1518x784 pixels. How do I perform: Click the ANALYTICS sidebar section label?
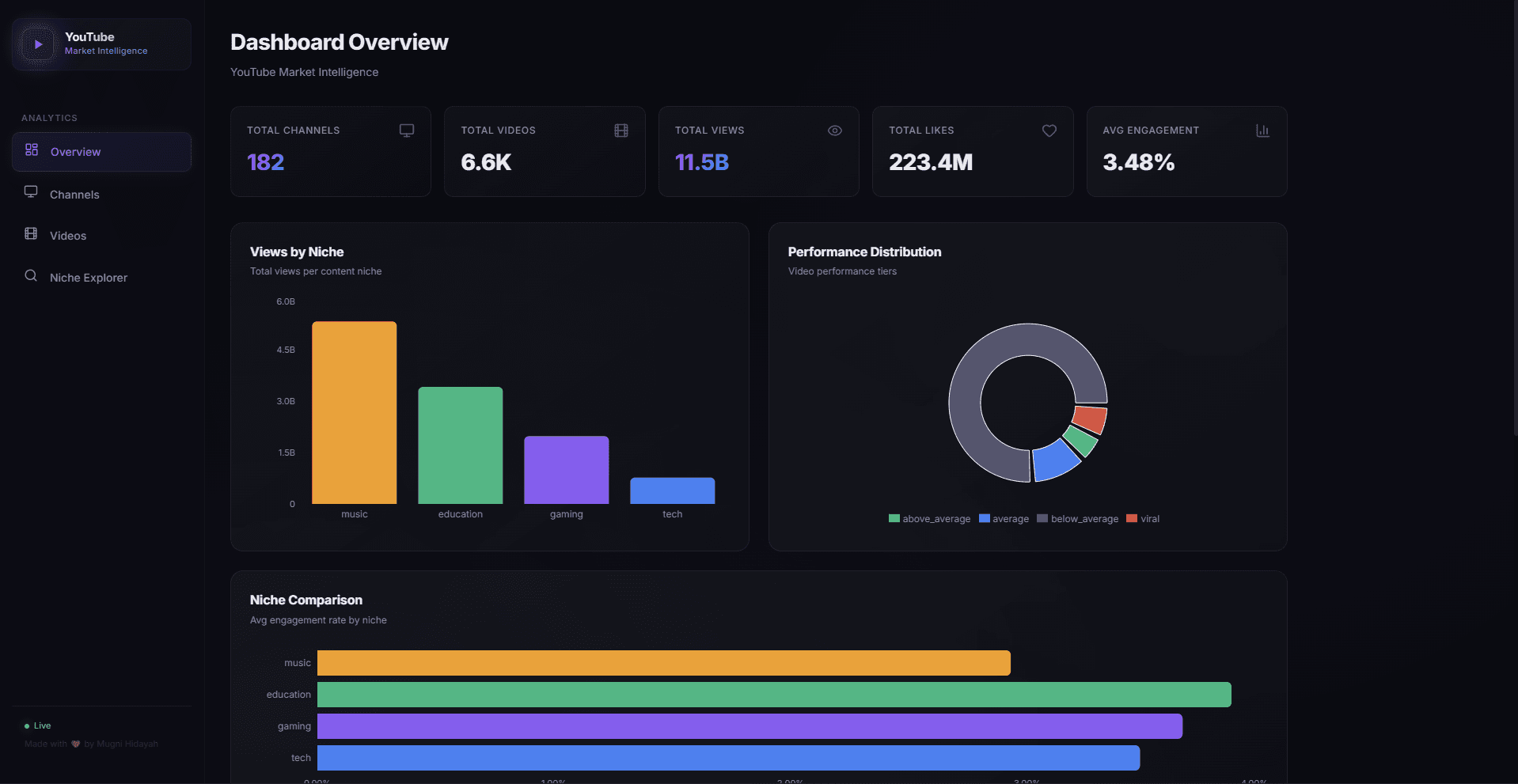[49, 118]
